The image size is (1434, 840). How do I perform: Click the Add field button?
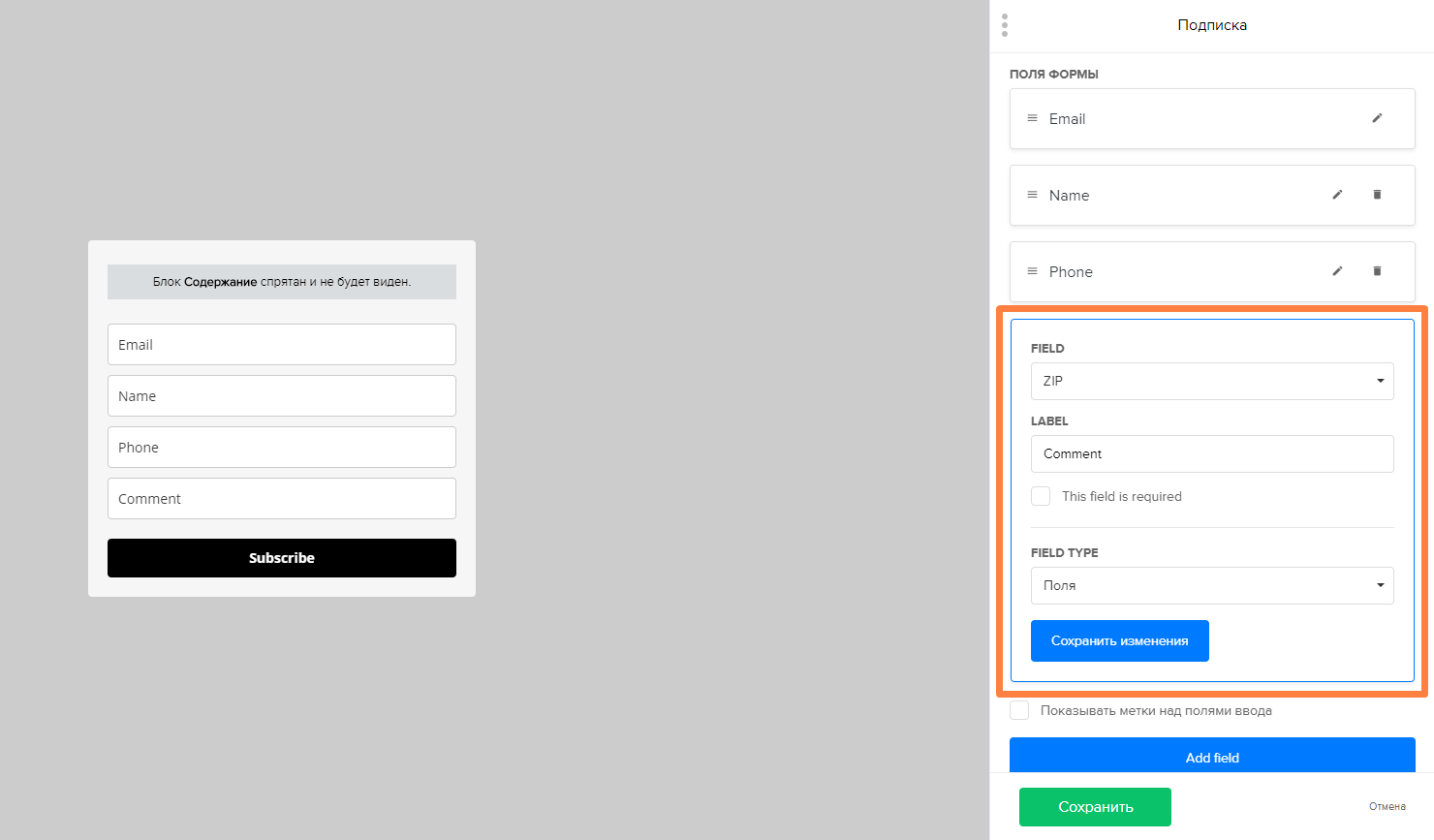coord(1212,756)
